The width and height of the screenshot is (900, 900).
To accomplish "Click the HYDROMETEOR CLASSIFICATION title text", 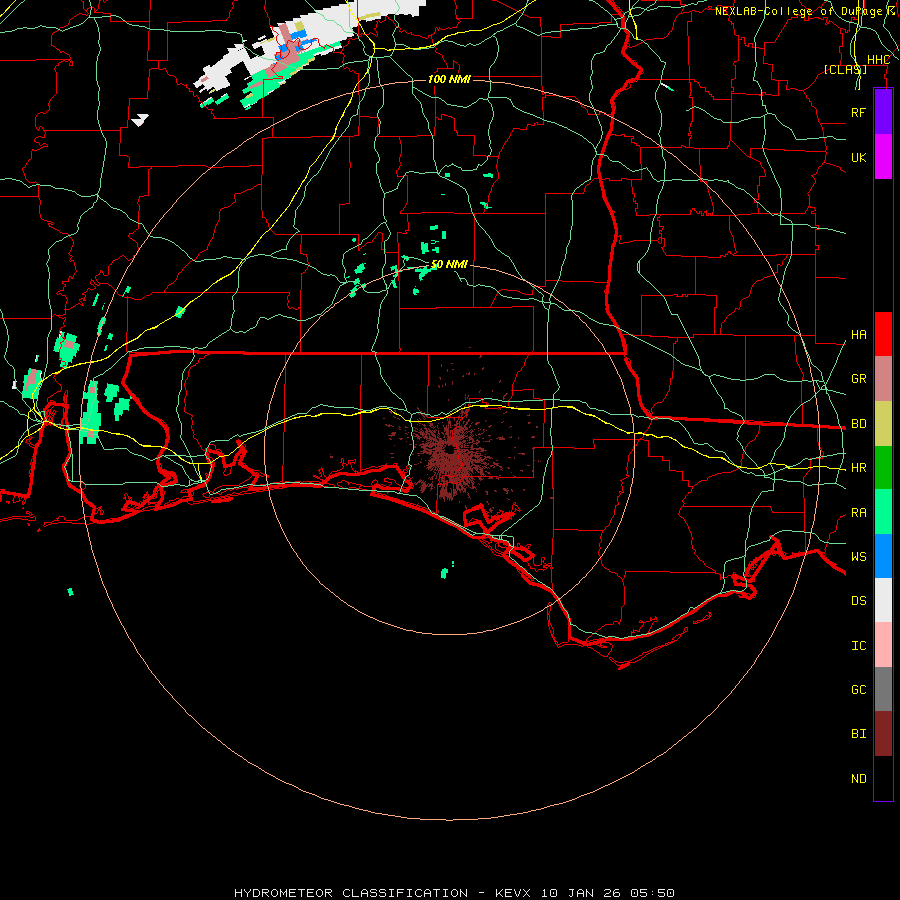I will [x=351, y=893].
